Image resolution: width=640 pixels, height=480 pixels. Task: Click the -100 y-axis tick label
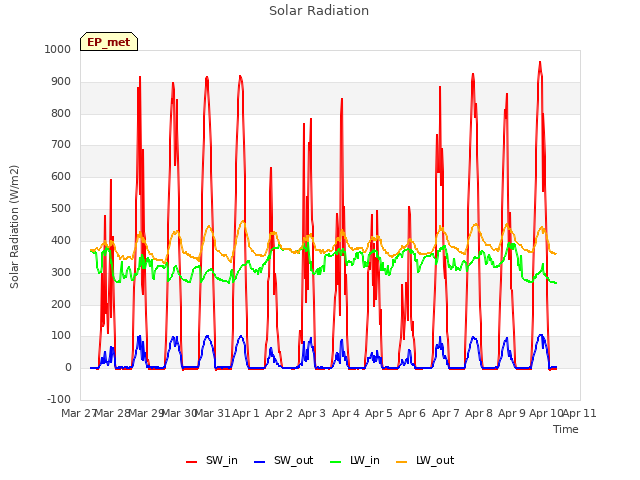(x=59, y=399)
